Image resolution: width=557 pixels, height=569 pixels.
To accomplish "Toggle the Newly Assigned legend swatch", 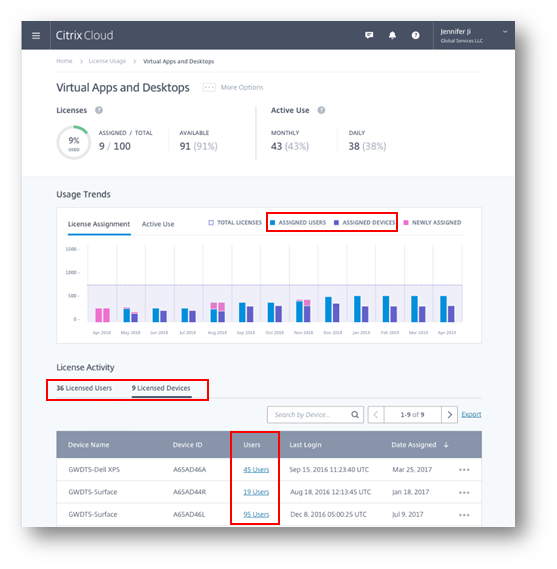I will pos(406,222).
